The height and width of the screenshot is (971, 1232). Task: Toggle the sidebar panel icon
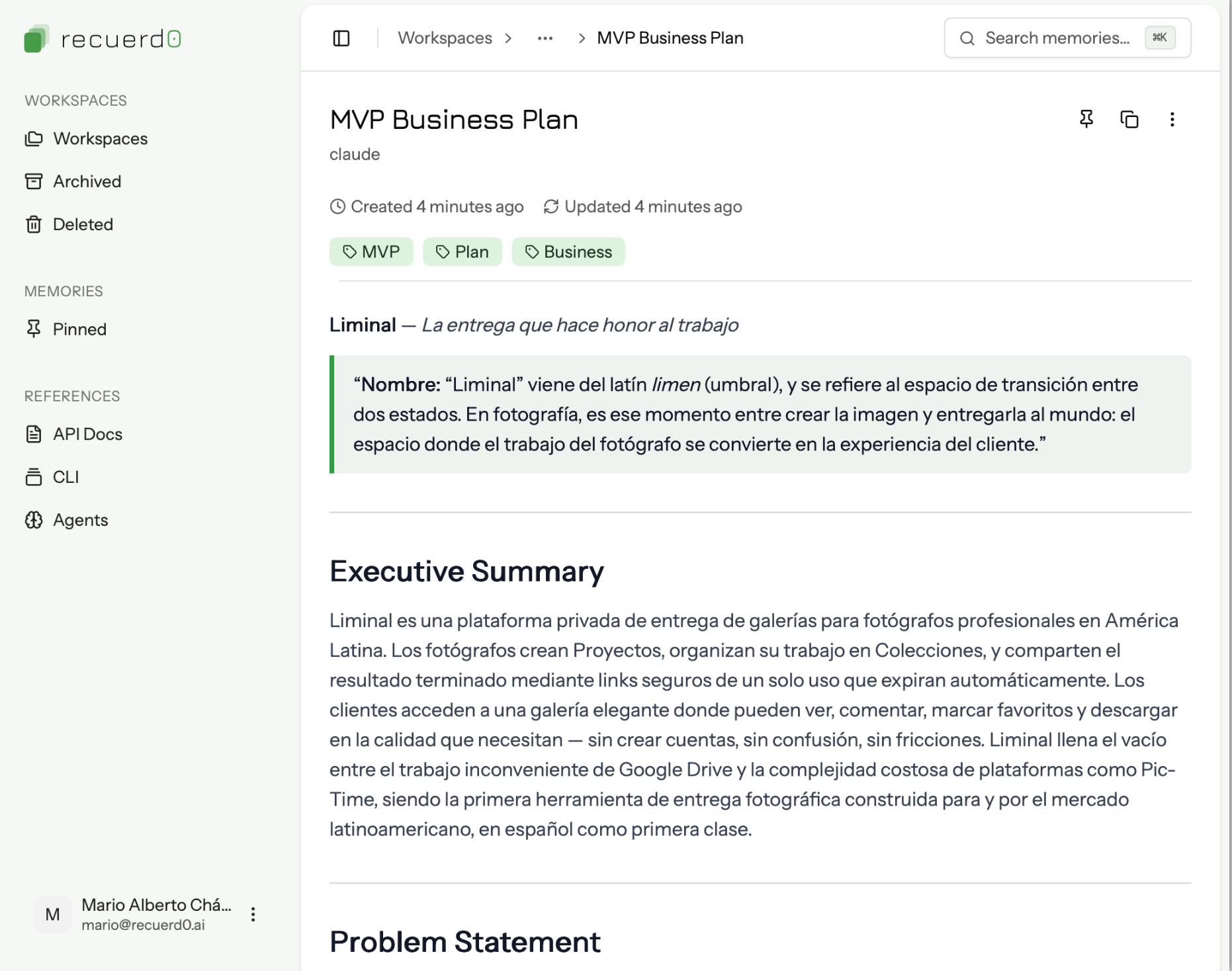[341, 38]
